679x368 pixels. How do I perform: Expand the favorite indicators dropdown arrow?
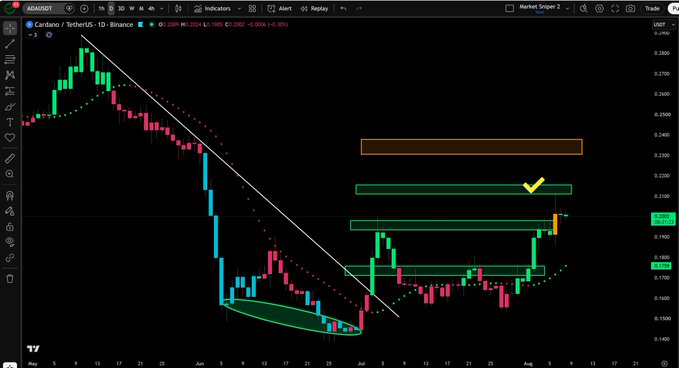pos(239,8)
